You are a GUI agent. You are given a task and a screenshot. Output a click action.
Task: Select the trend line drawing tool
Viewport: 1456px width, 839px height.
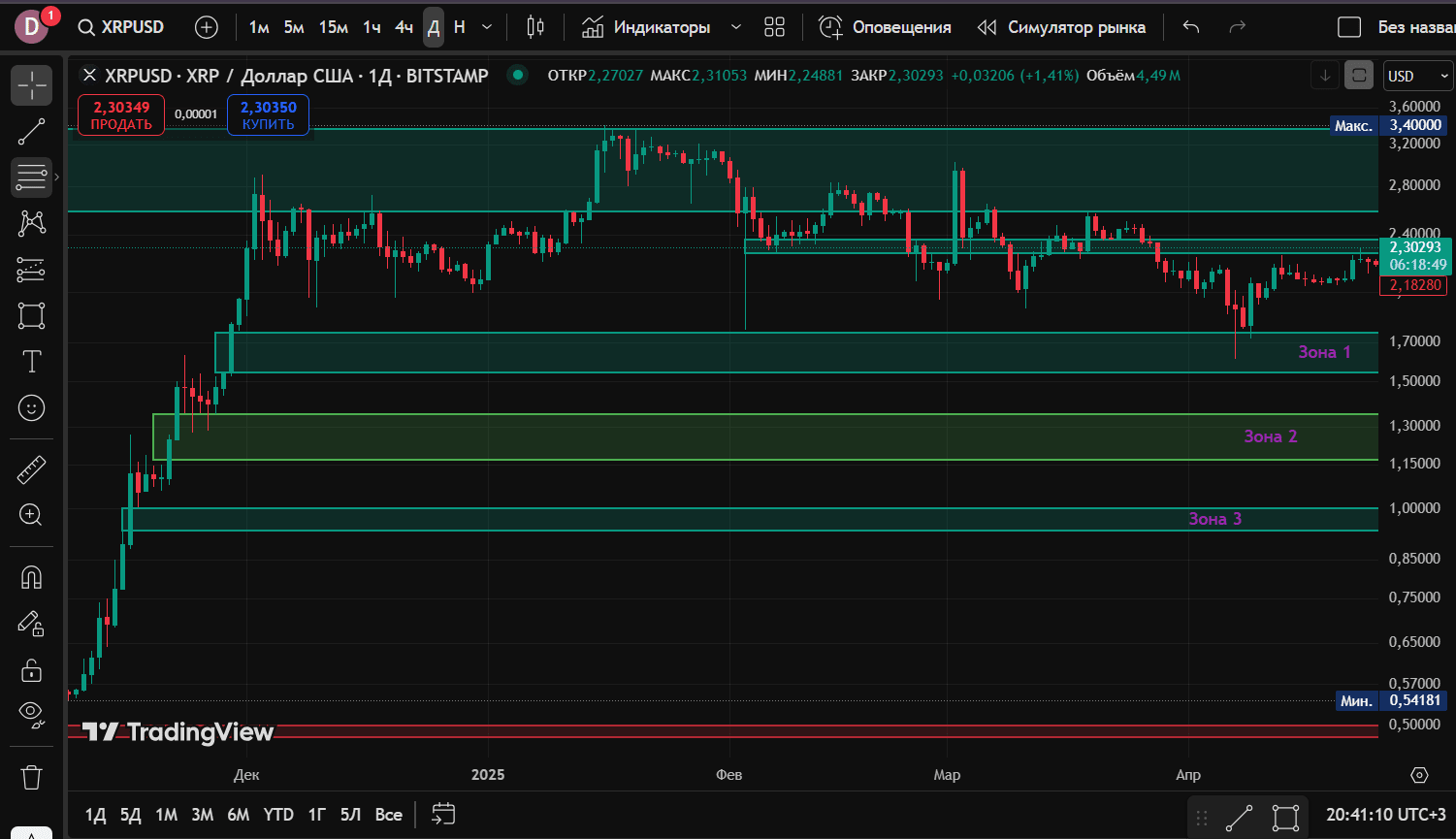(x=31, y=131)
